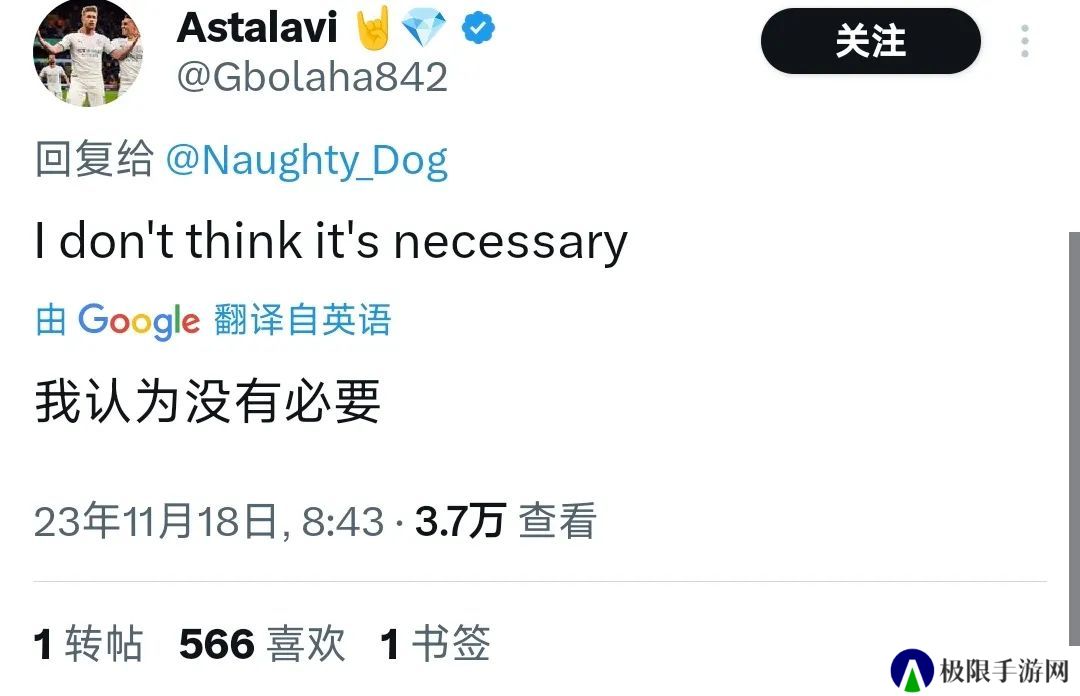Open the 566 喜欢 likes list
The height and width of the screenshot is (696, 1080).
[x=262, y=644]
